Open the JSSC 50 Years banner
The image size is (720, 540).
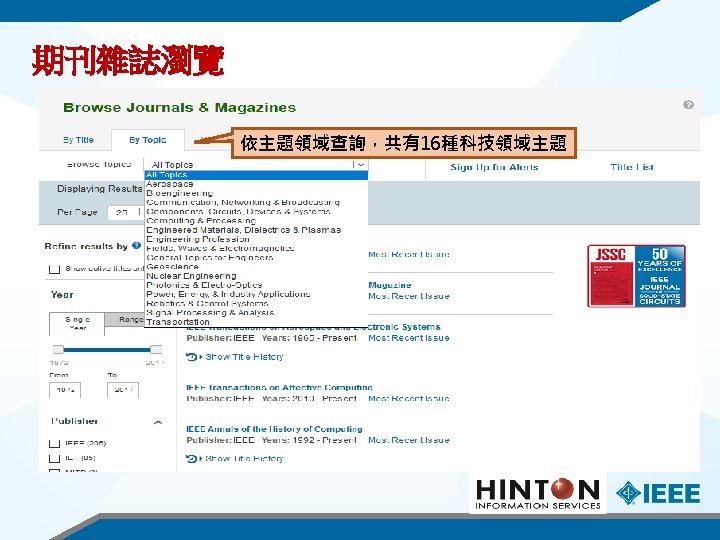click(636, 276)
